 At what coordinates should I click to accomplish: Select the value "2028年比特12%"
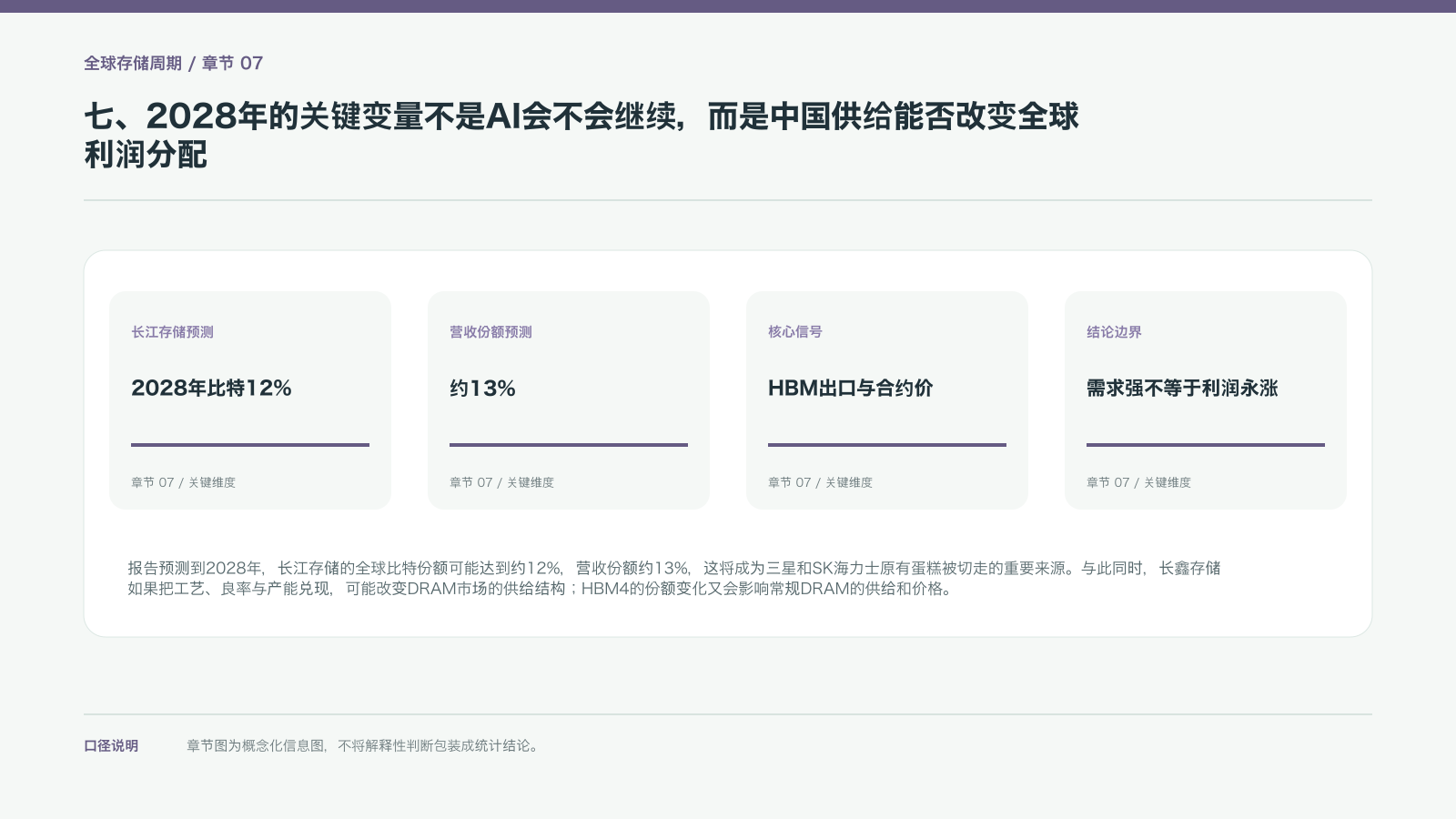pos(211,388)
